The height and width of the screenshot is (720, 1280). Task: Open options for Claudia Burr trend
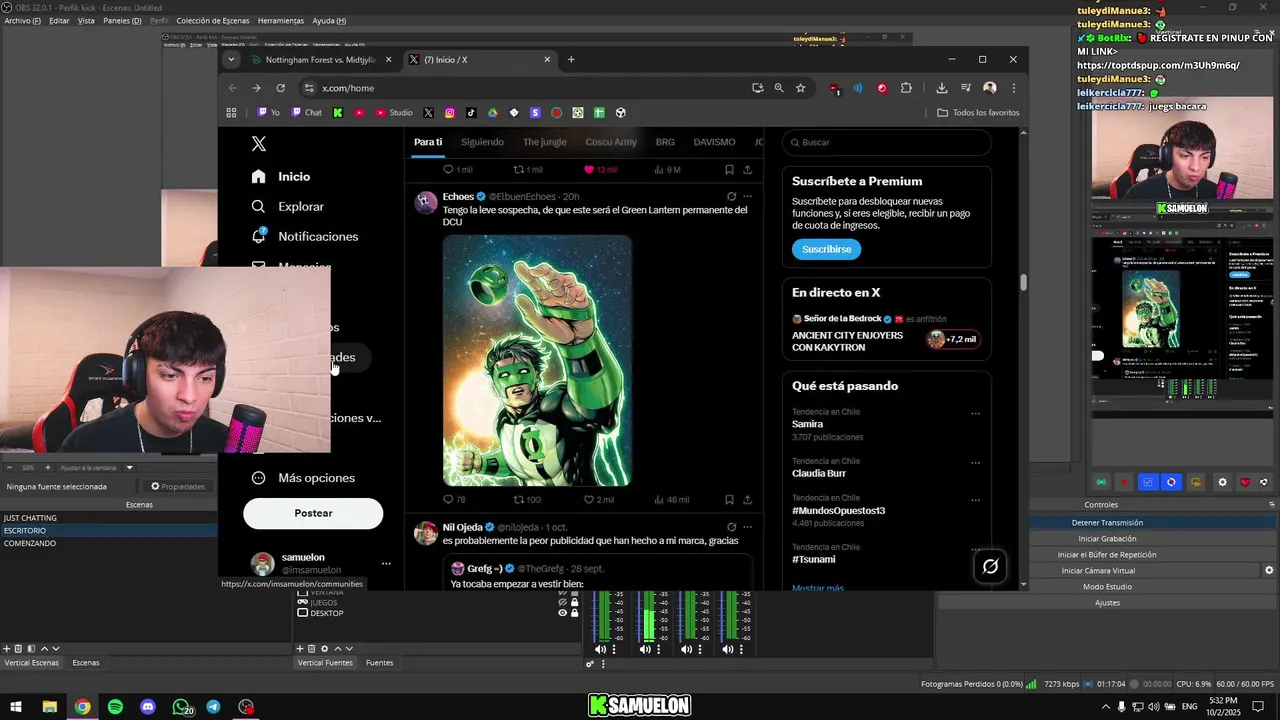pos(975,464)
